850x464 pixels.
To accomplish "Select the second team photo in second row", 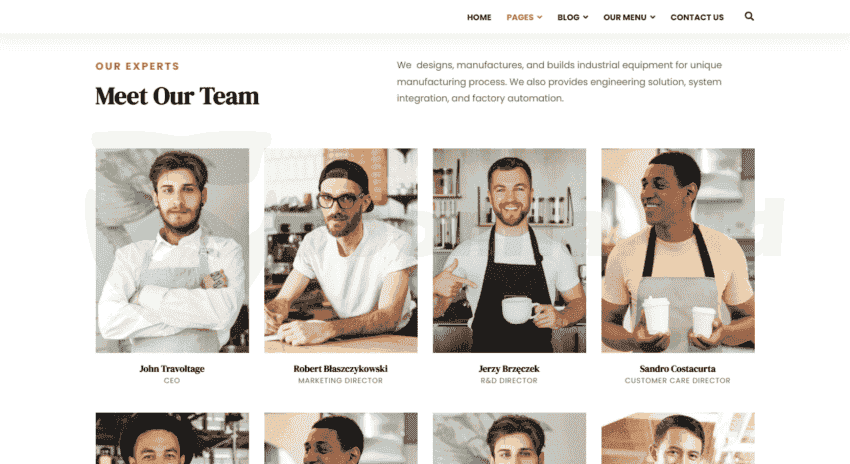I will pyautogui.click(x=341, y=438).
